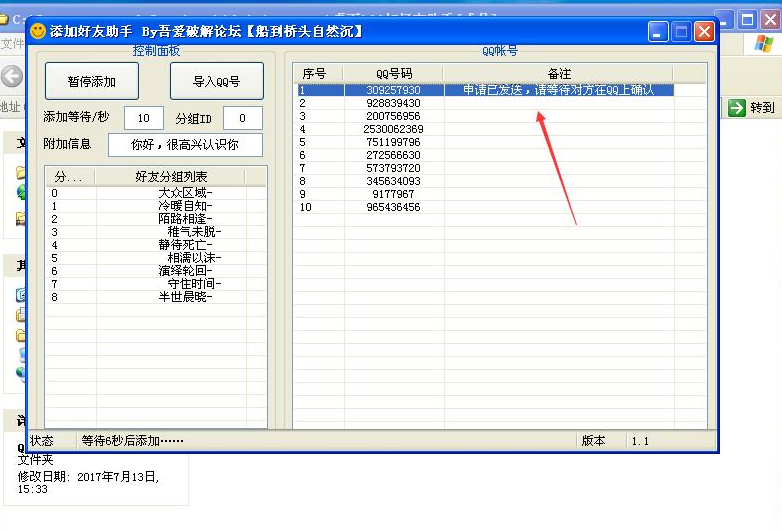This screenshot has width=782, height=531.
Task: Click the 备注 column header
Action: coord(558,74)
